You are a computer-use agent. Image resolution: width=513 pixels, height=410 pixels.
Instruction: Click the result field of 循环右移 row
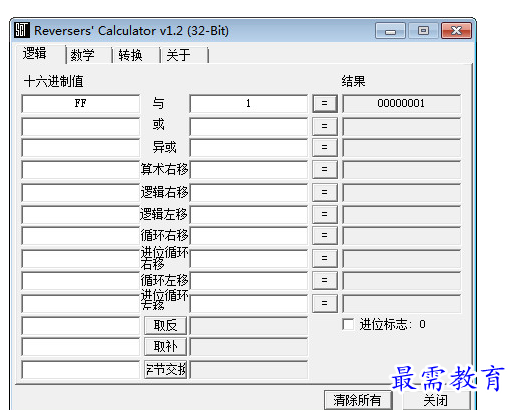coord(401,236)
